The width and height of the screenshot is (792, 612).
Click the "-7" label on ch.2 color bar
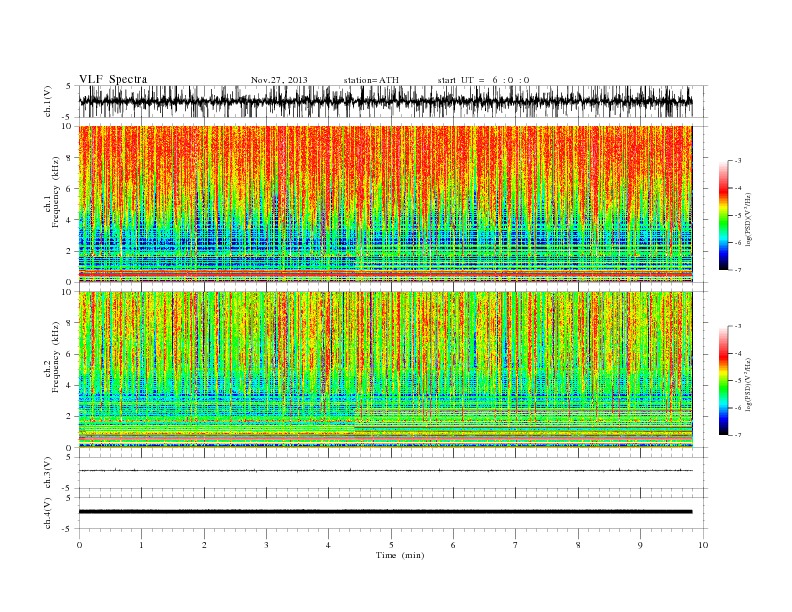[x=737, y=435]
